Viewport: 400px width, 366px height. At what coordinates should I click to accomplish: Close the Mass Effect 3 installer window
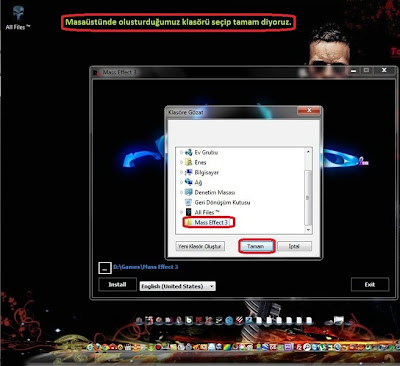pos(384,70)
